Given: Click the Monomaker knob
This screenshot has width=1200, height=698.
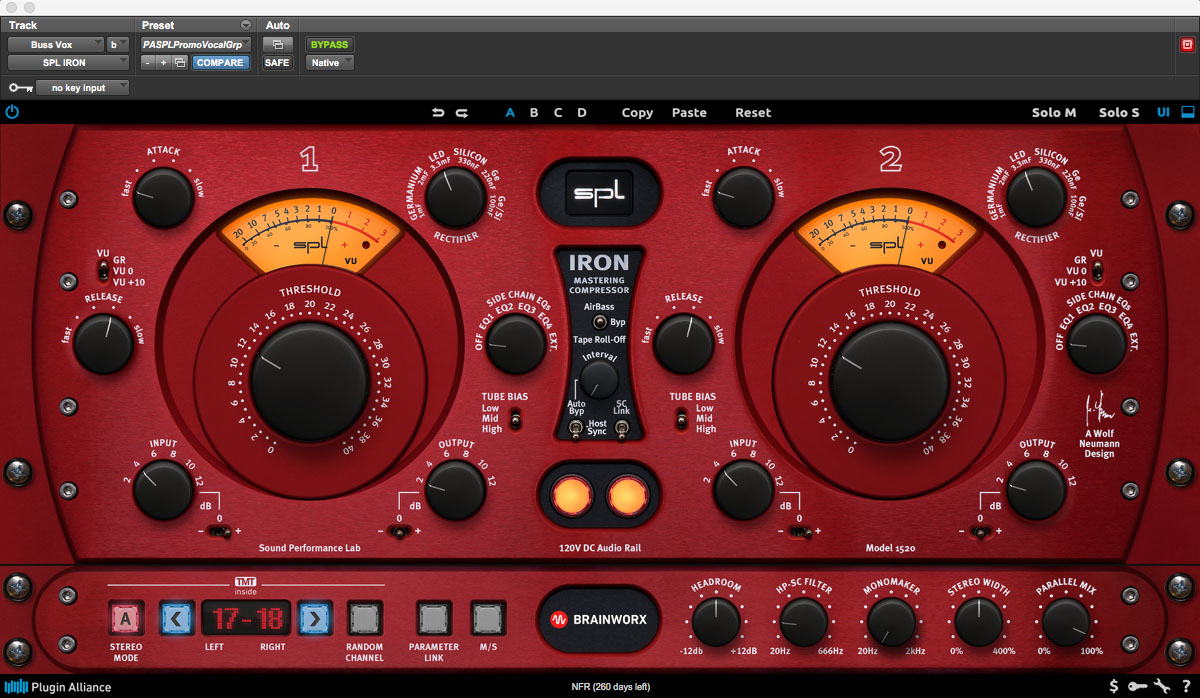Looking at the screenshot, I should 892,622.
